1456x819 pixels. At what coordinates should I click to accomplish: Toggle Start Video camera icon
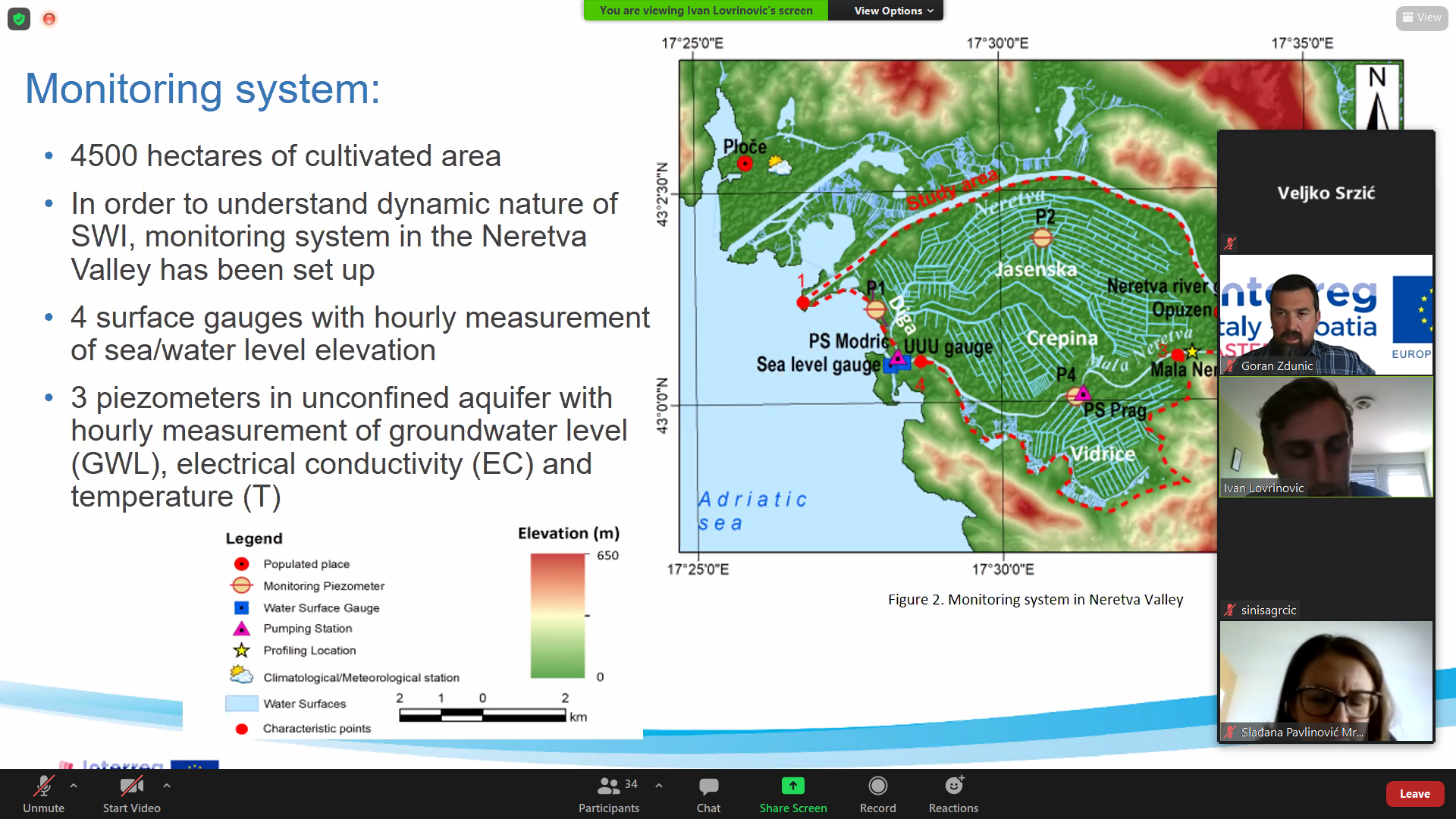click(131, 786)
